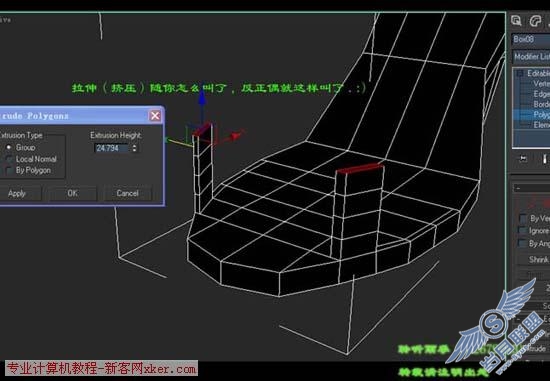The image size is (550, 381).
Task: Click the red selected polygon on armrest
Action: click(x=359, y=168)
